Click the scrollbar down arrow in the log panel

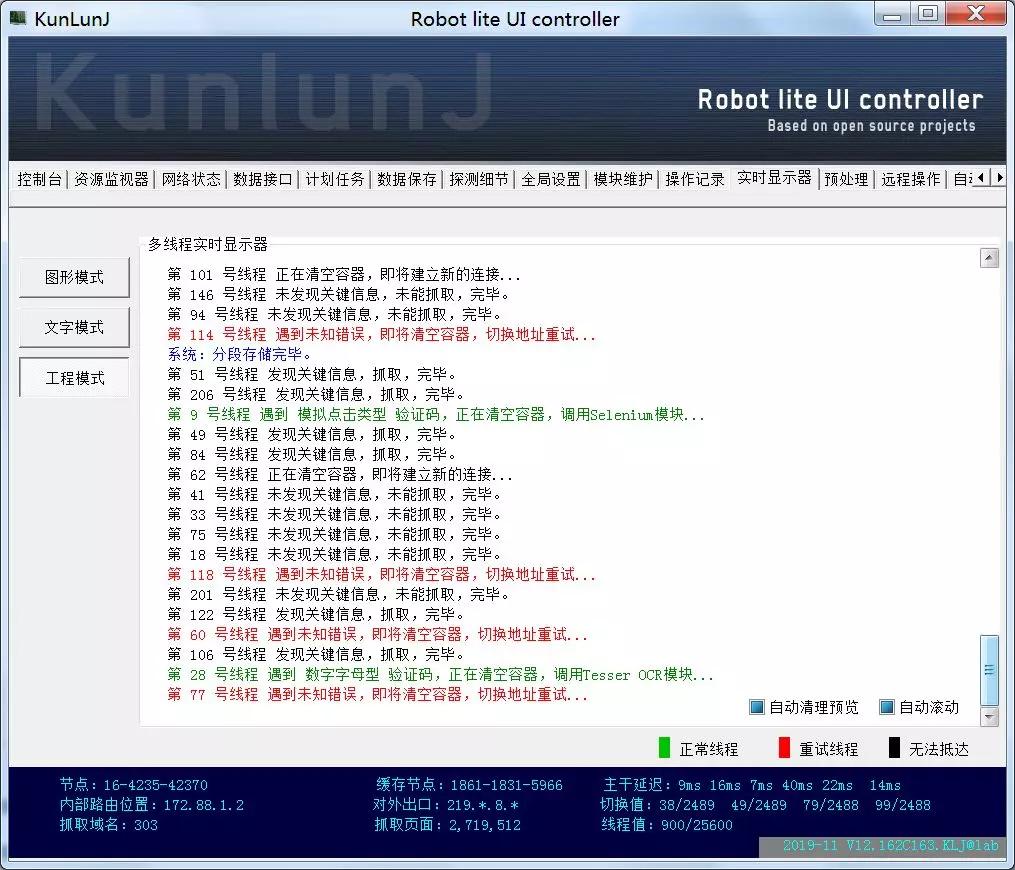[x=990, y=716]
